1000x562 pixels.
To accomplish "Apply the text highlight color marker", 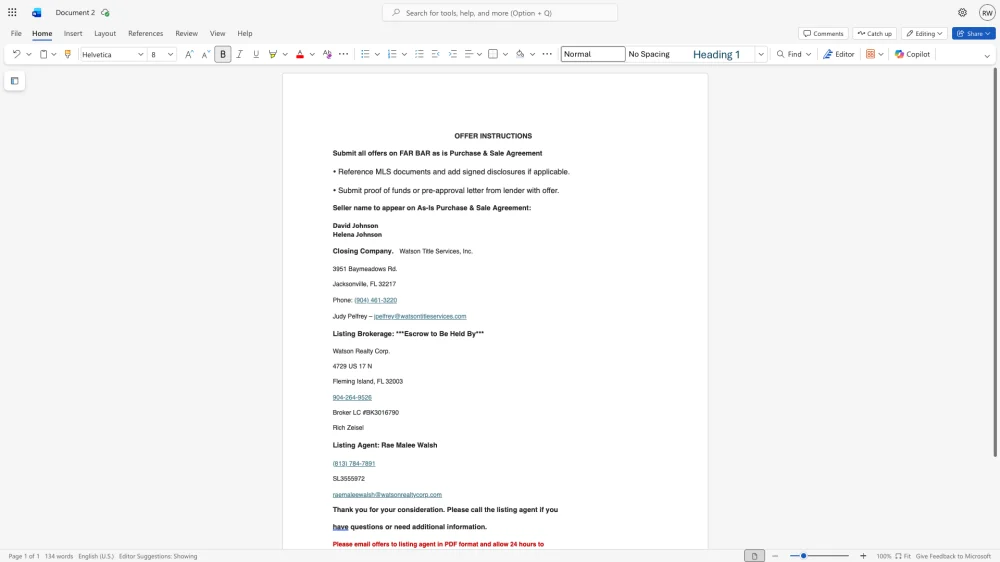I will (273, 54).
